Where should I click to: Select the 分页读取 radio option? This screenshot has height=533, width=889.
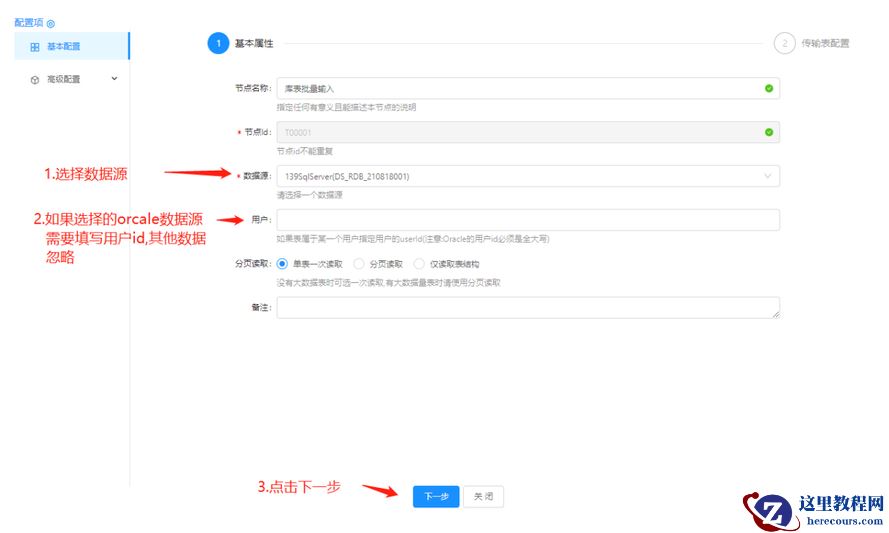pos(359,264)
